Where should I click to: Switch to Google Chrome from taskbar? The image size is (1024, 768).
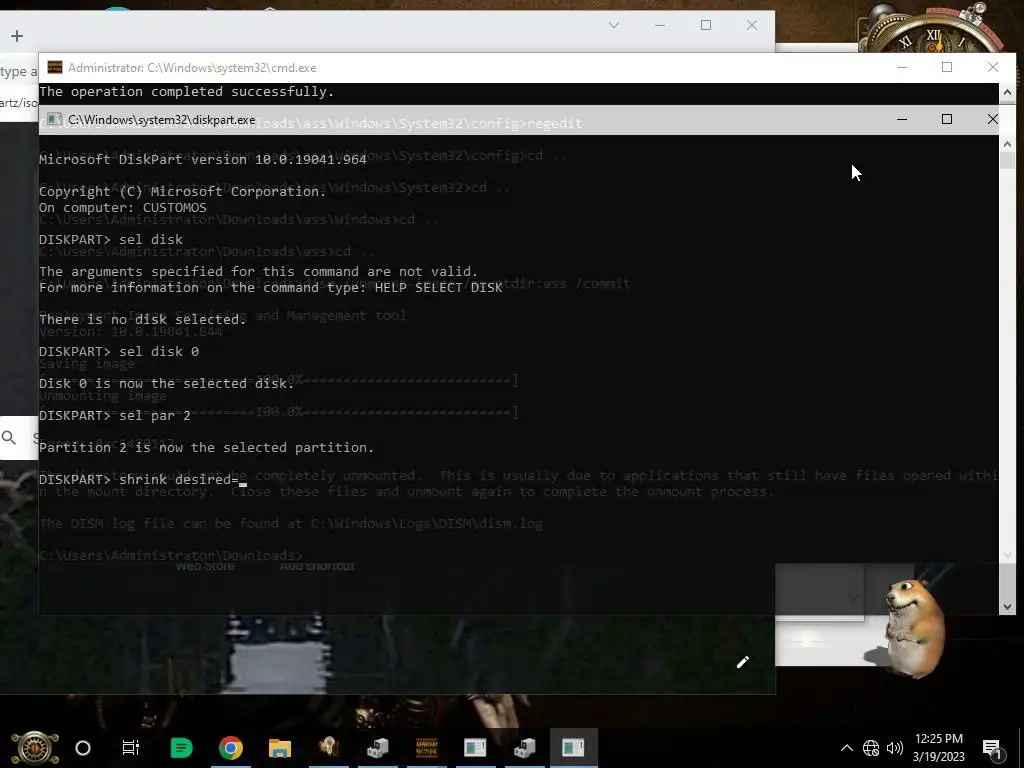231,748
